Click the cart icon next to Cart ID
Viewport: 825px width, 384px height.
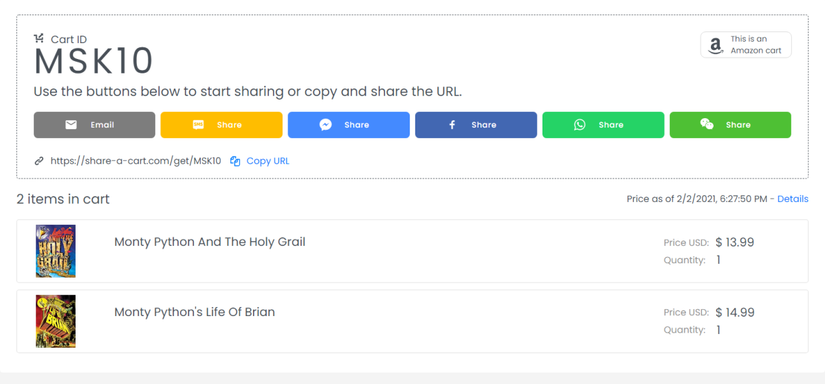(39, 38)
